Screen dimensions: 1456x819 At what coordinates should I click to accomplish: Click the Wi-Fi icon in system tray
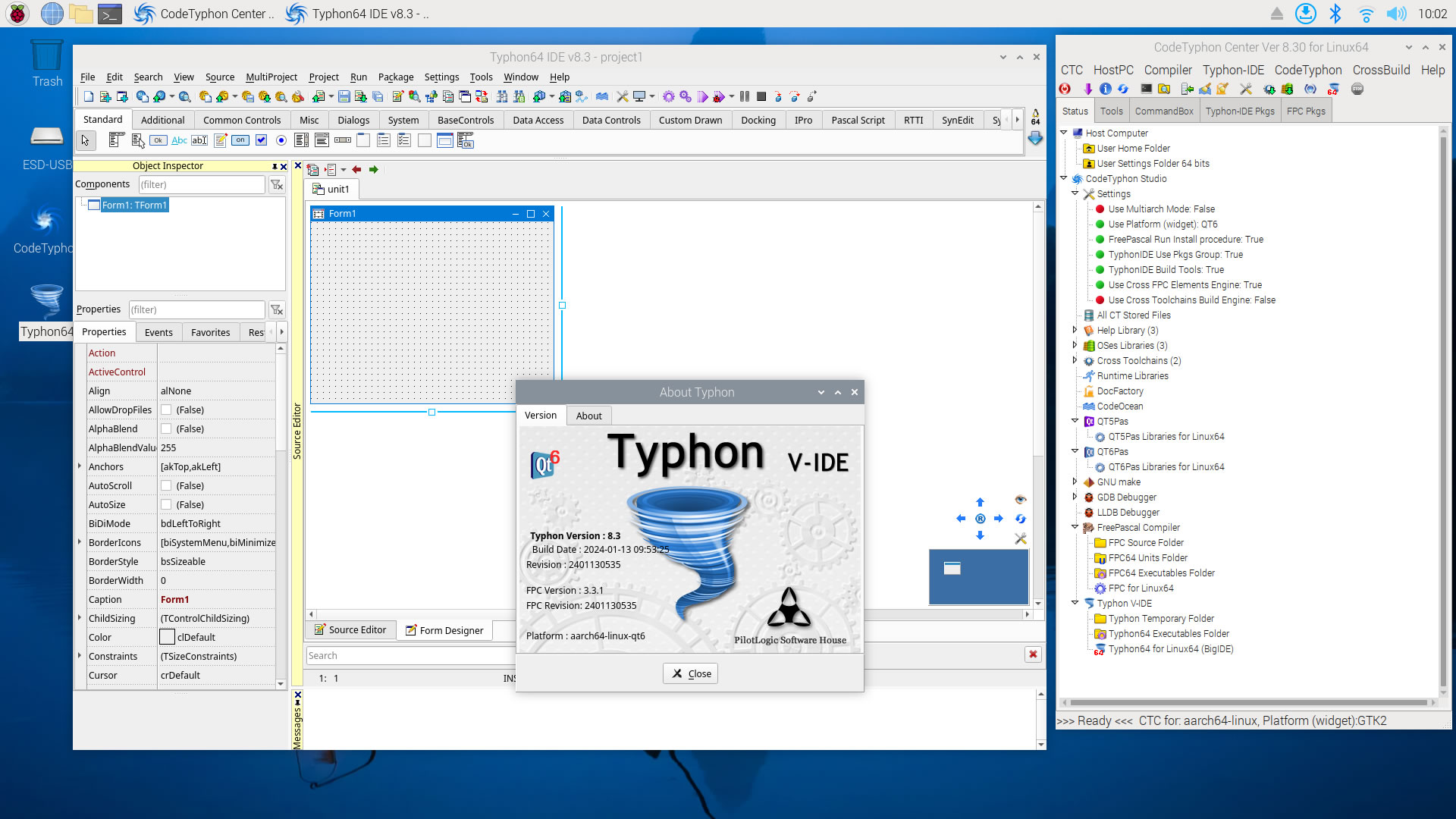click(x=1366, y=14)
